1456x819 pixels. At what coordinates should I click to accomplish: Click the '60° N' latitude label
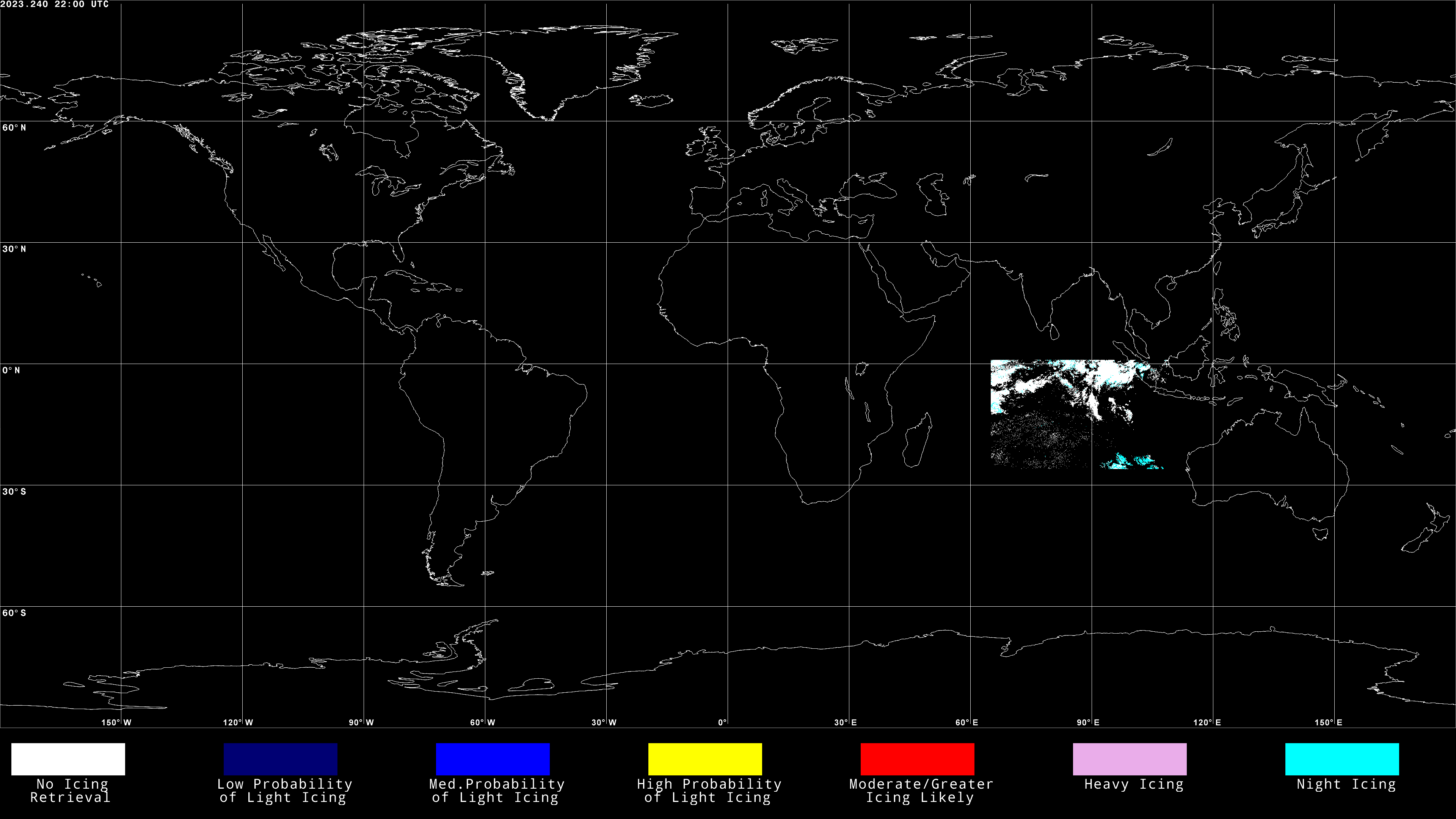pos(14,128)
